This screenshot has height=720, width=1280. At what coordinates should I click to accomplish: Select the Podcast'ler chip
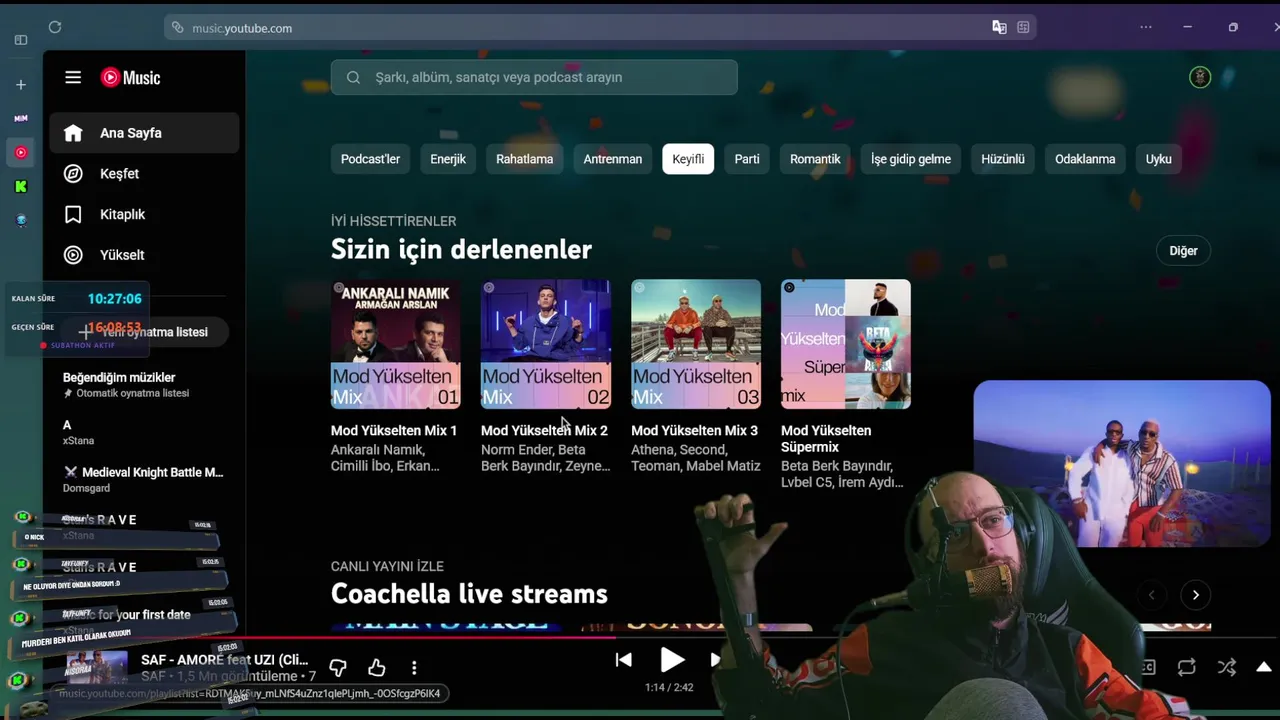[370, 159]
